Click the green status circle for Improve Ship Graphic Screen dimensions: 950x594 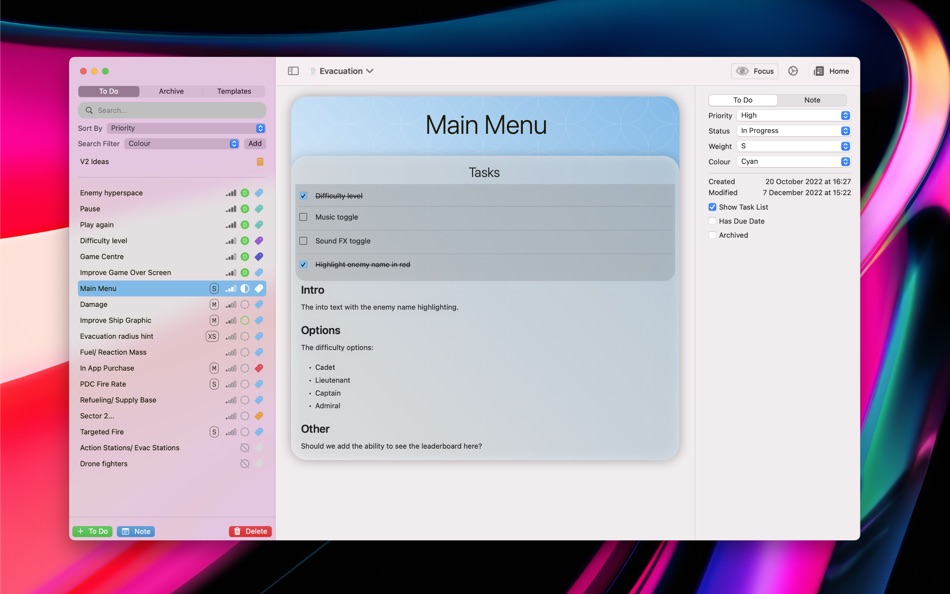pos(245,320)
